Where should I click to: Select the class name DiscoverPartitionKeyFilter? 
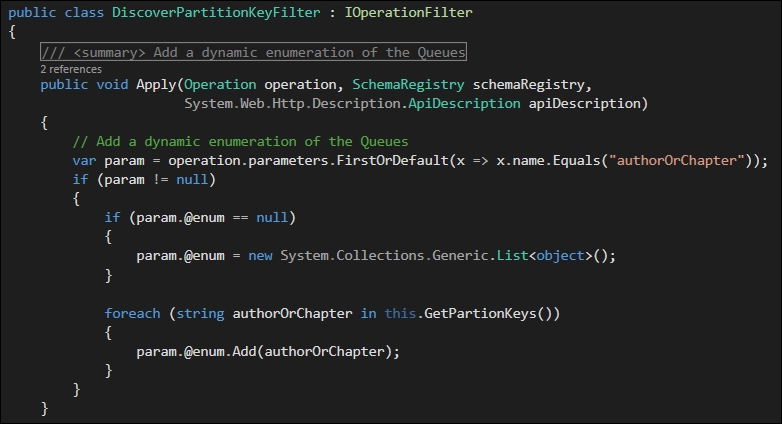(216, 12)
